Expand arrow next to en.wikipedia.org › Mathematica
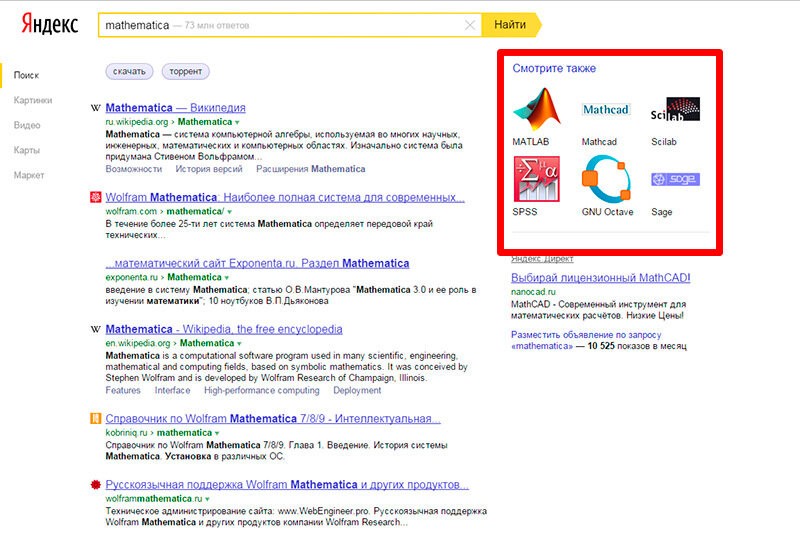Image resolution: width=800 pixels, height=544 pixels. click(239, 343)
